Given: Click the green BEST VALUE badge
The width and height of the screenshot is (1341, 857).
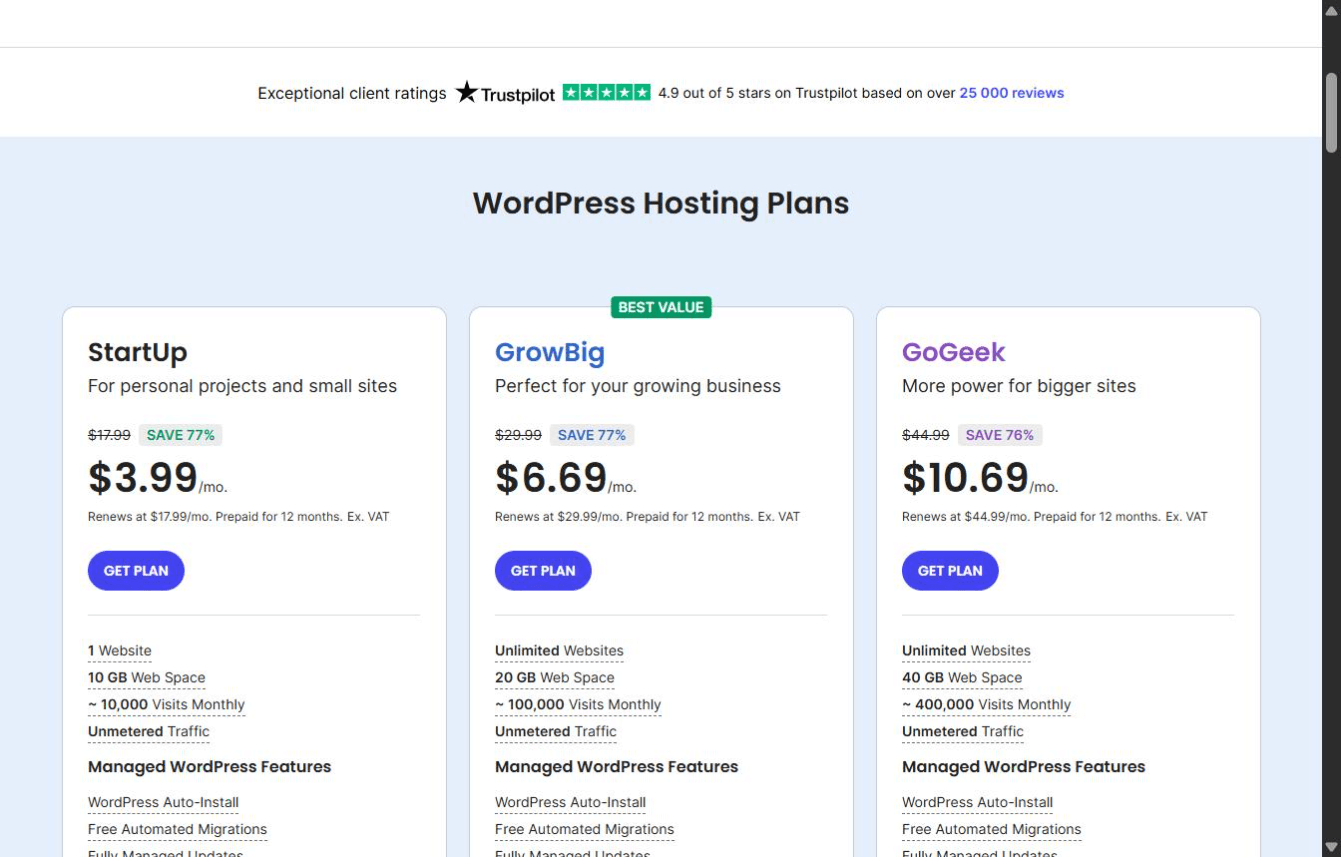Looking at the screenshot, I should point(661,307).
